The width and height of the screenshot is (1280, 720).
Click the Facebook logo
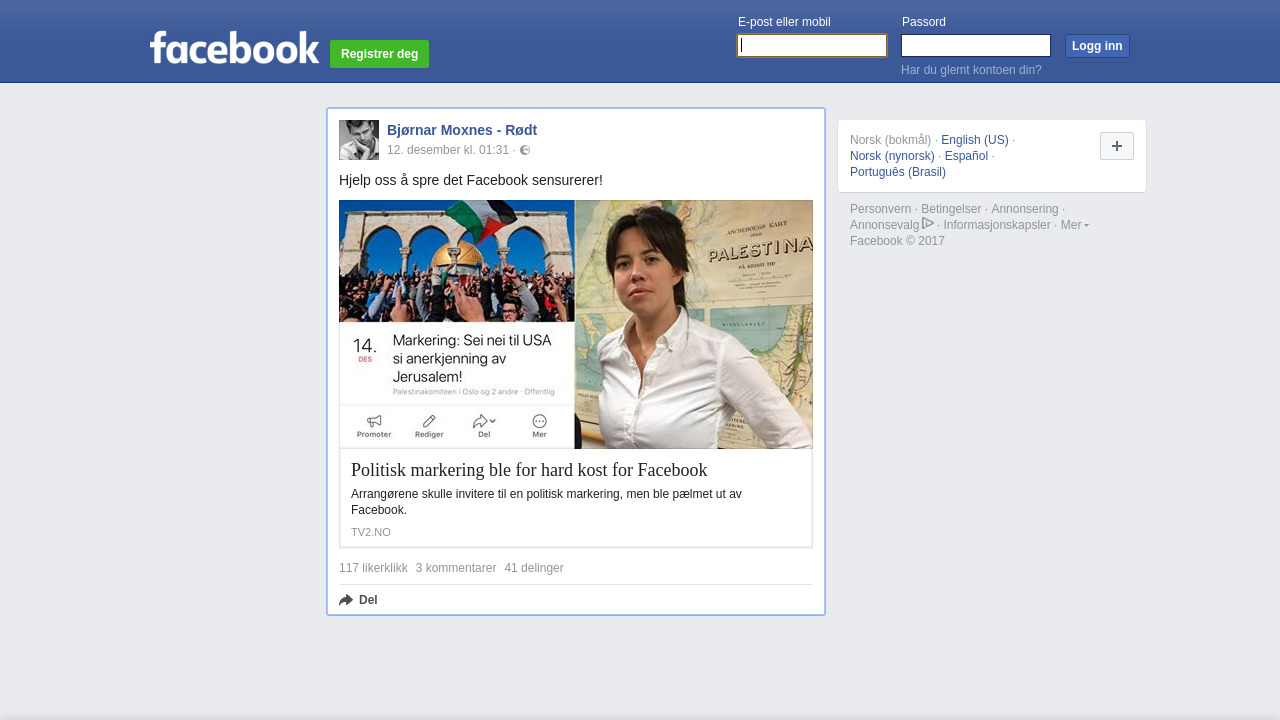coord(234,47)
